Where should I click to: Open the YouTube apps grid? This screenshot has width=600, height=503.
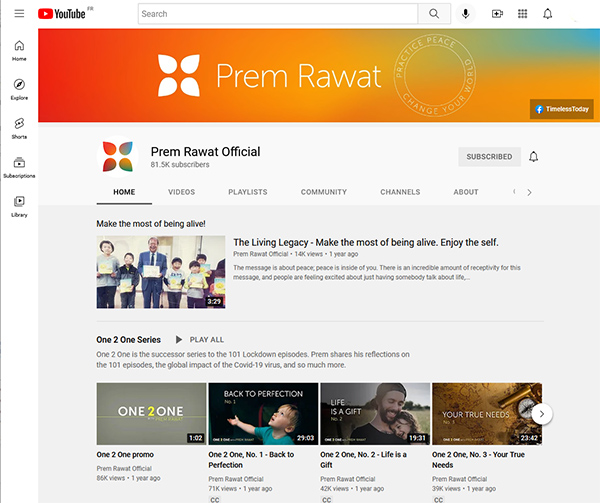pyautogui.click(x=522, y=14)
